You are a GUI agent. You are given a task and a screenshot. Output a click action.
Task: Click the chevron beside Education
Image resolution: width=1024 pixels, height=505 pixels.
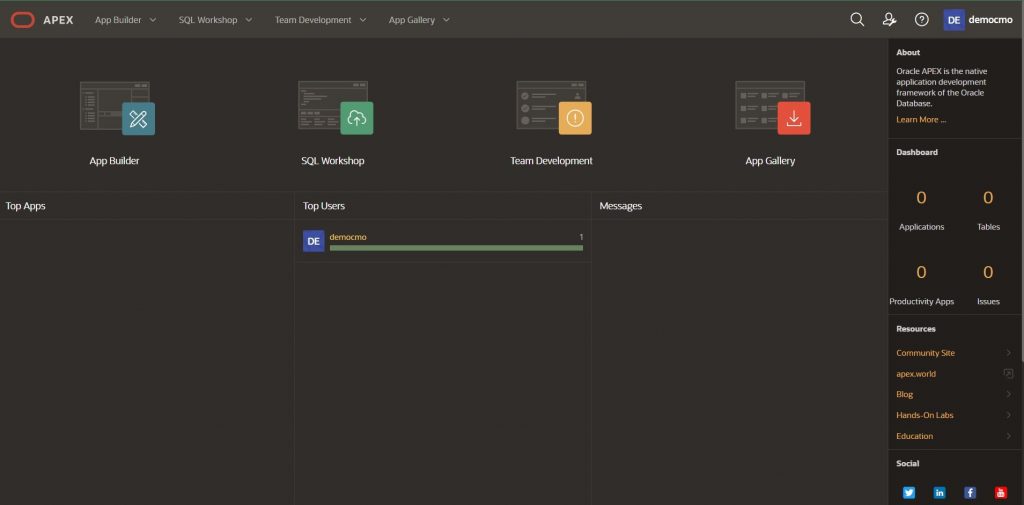pyautogui.click(x=1008, y=436)
